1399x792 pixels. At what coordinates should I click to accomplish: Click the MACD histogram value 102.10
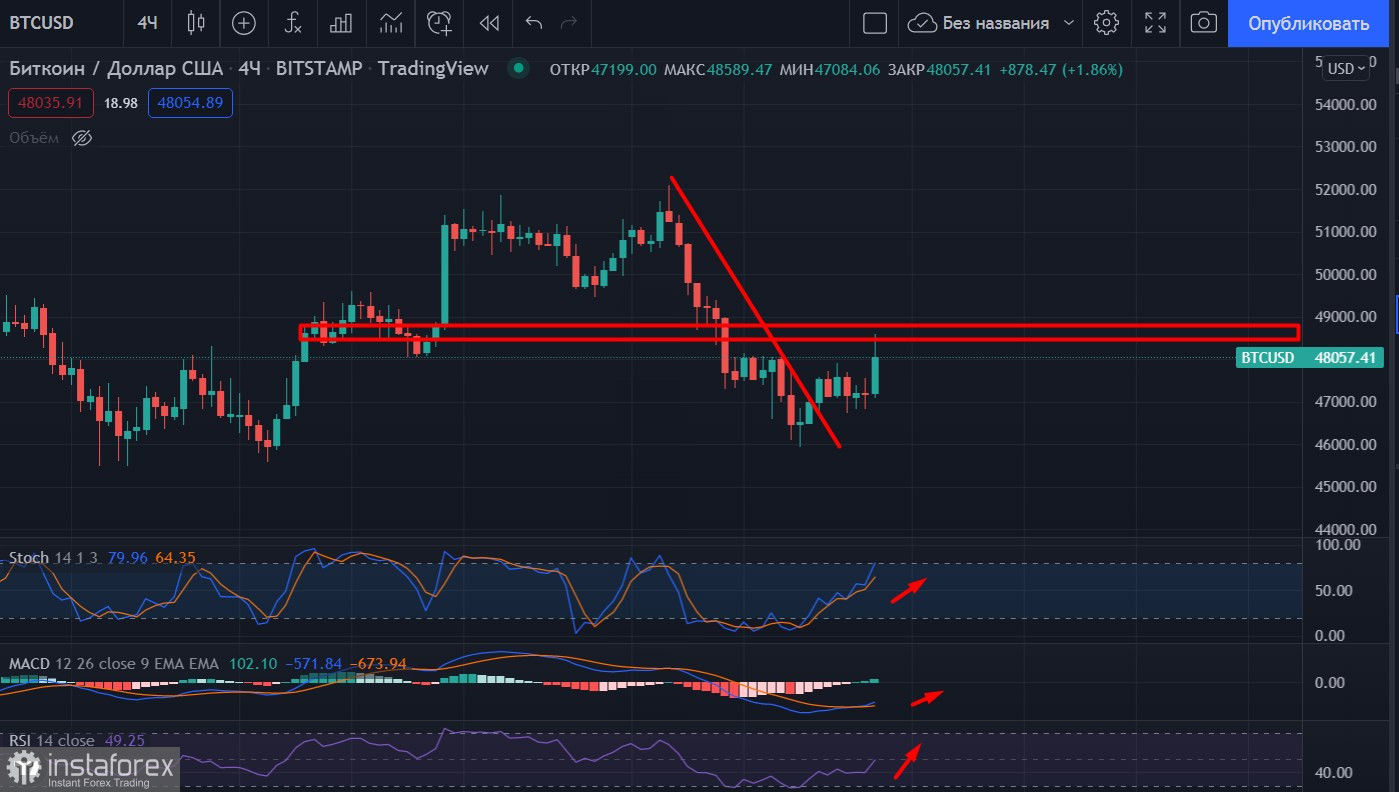(255, 663)
